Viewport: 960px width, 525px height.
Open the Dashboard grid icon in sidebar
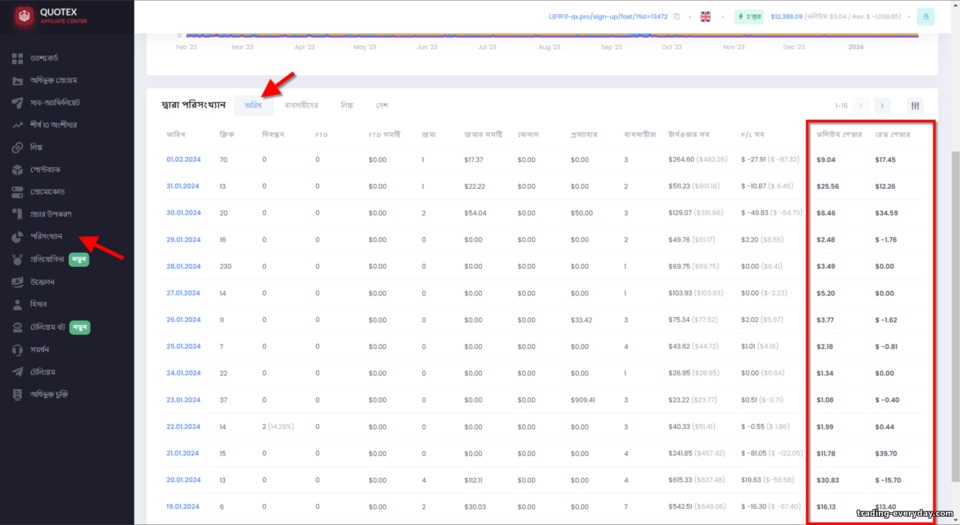(17, 58)
